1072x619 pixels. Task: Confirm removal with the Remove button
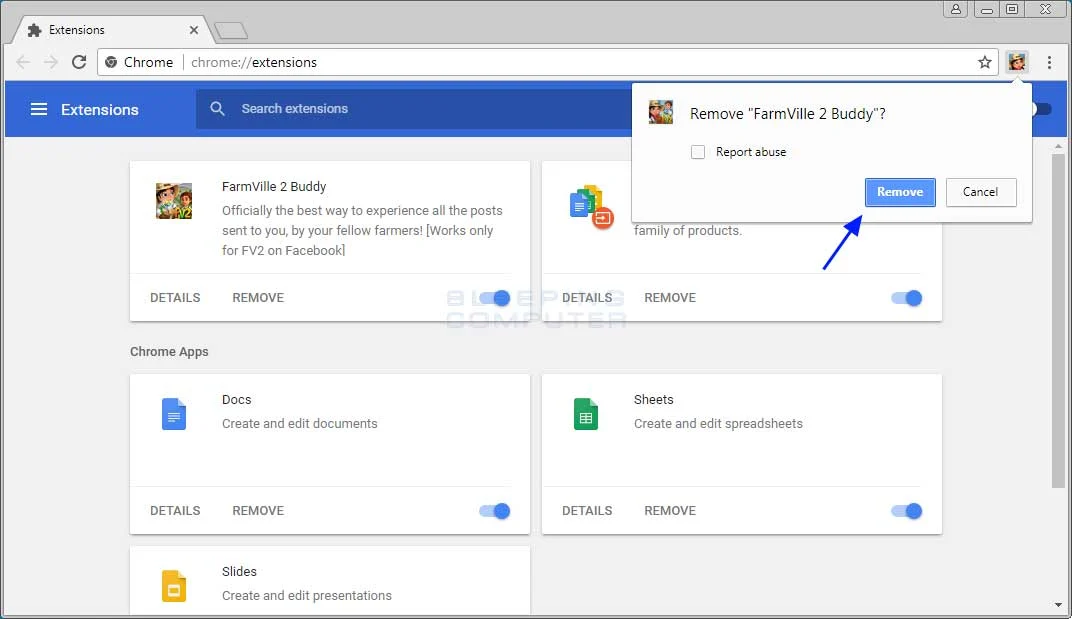(900, 192)
